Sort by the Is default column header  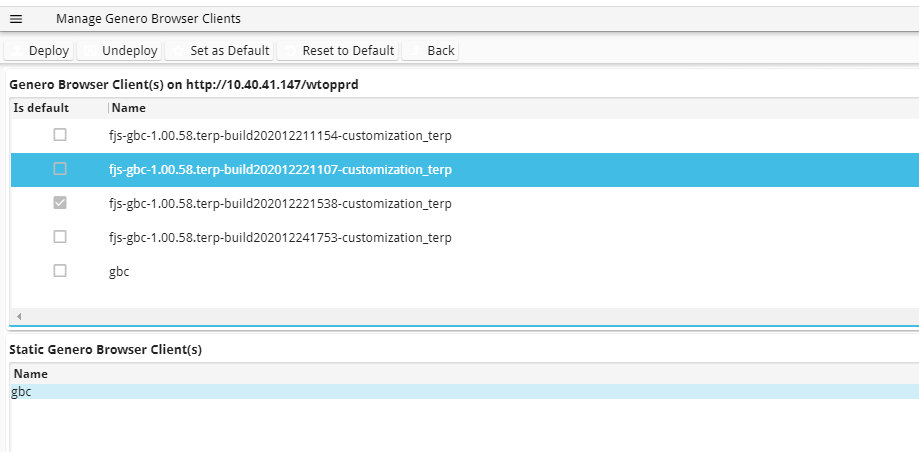pyautogui.click(x=41, y=108)
